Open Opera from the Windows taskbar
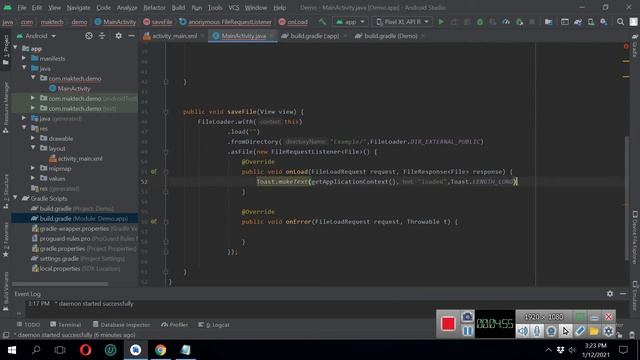This screenshot has height=360, width=640. 86,350
